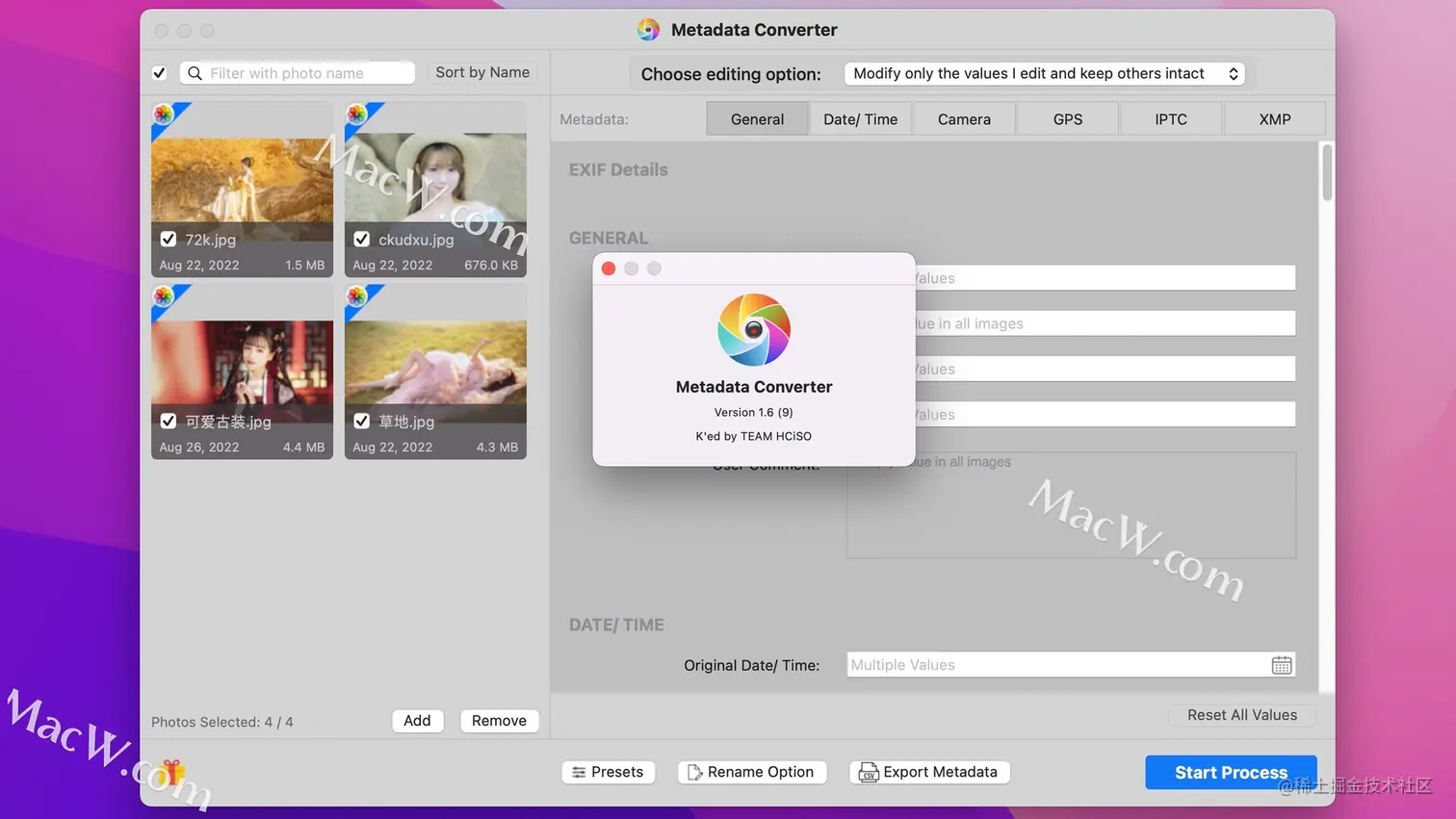The image size is (1456, 819).
Task: Switch to the Camera tab
Action: [x=964, y=119]
